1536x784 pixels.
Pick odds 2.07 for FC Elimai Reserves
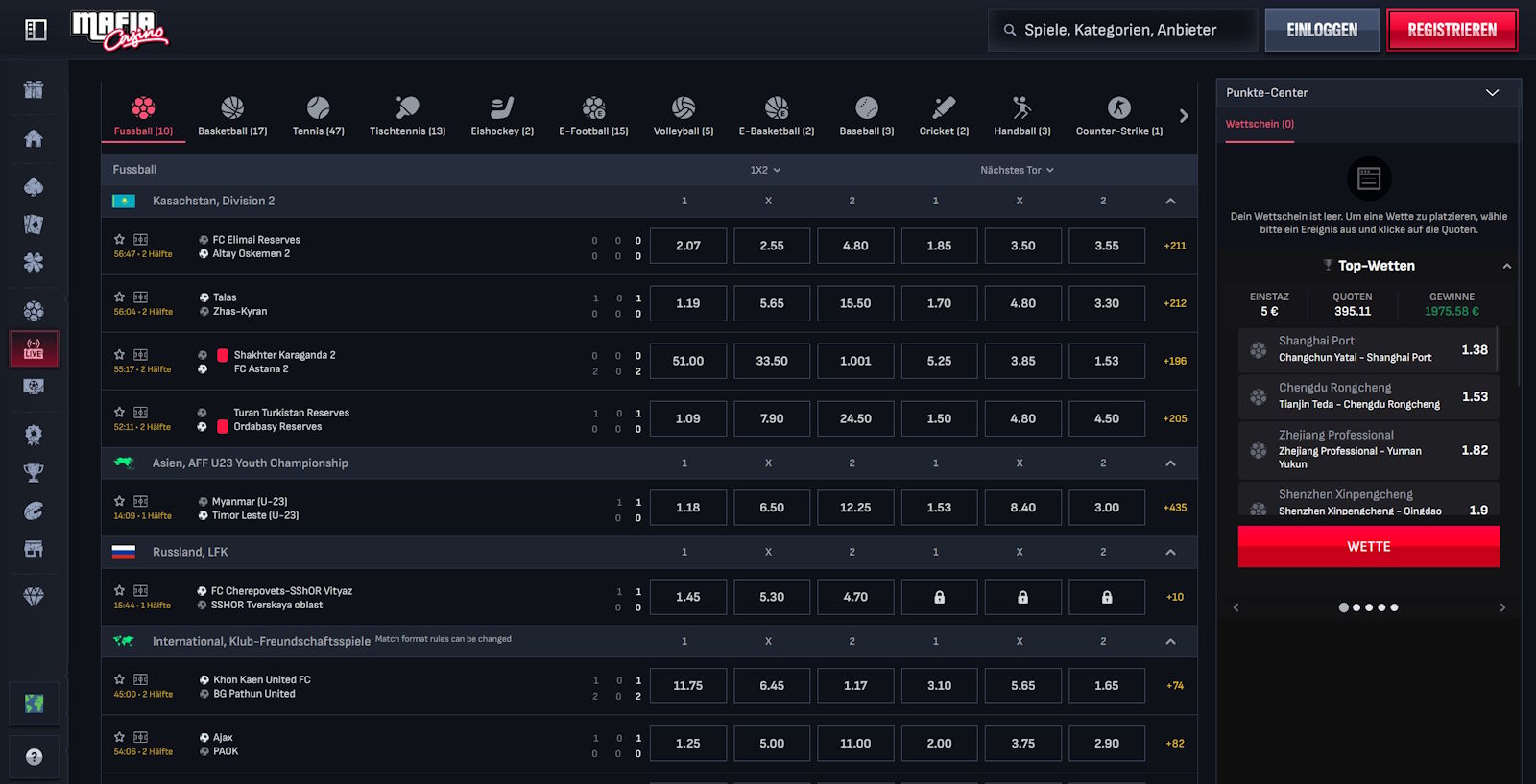pyautogui.click(x=688, y=246)
